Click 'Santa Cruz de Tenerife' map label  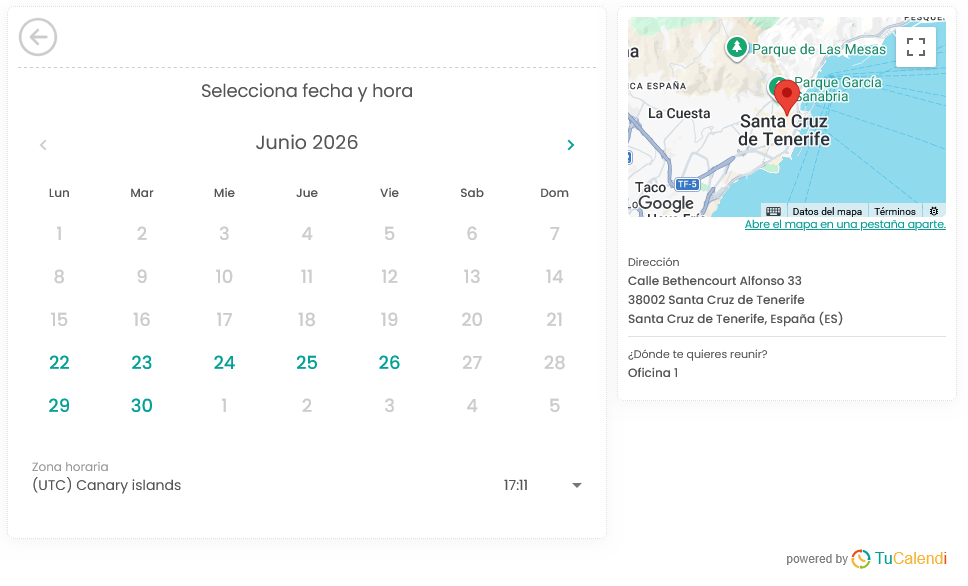coord(784,130)
